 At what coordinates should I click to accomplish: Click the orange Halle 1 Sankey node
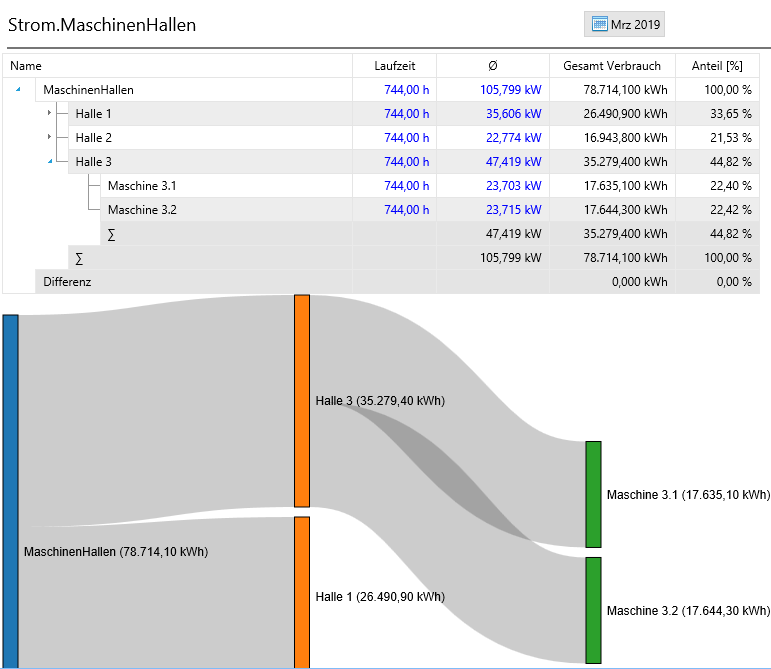tap(302, 592)
